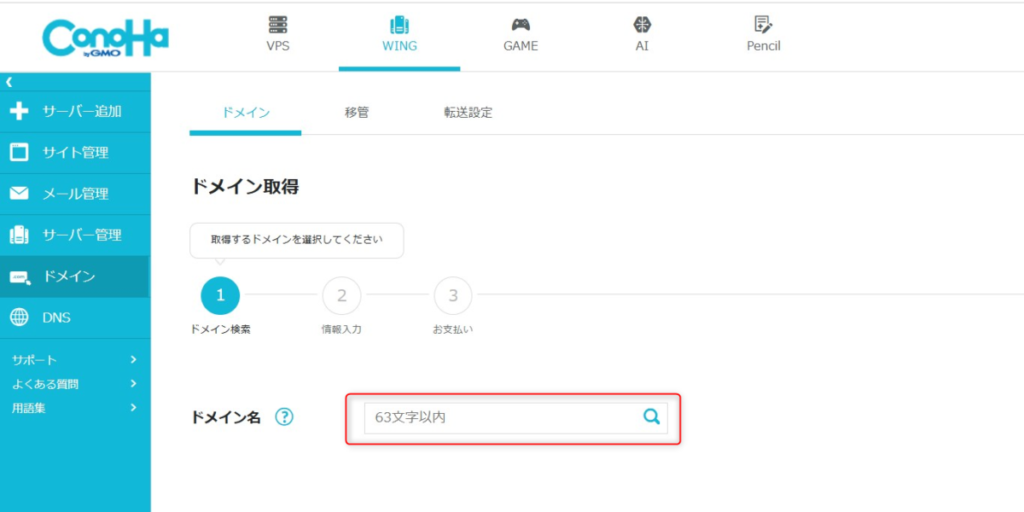Open the VPS tab label
Image resolution: width=1024 pixels, height=512 pixels.
pyautogui.click(x=278, y=46)
